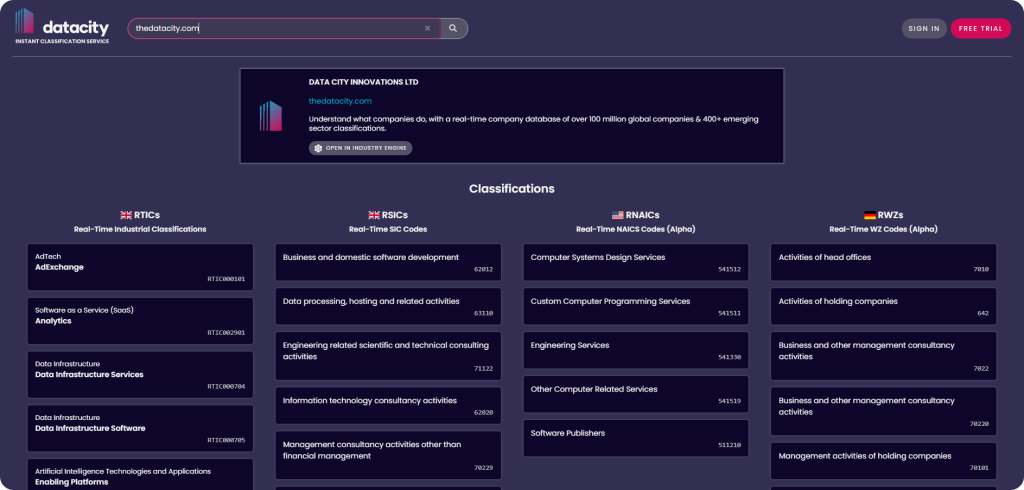
Task: Click the German flag beside RWZs
Action: tap(870, 215)
